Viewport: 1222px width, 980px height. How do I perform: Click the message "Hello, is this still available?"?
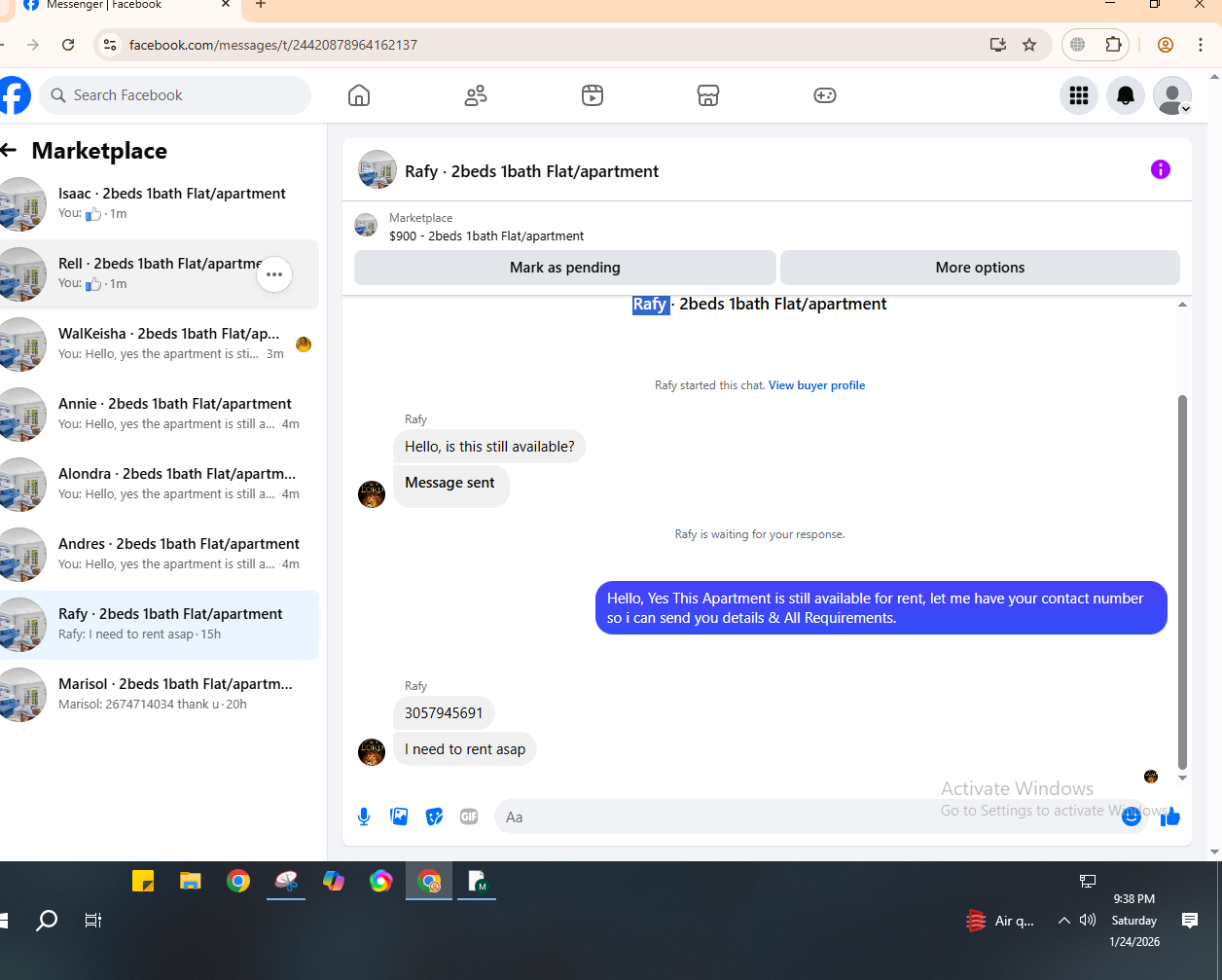(x=489, y=447)
